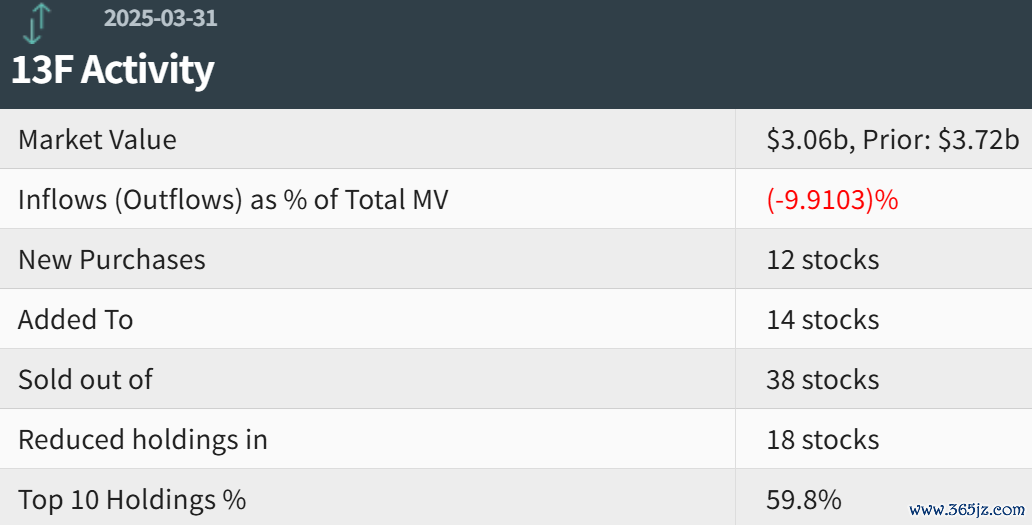
Task: Click the 59.8% holdings value
Action: click(804, 499)
